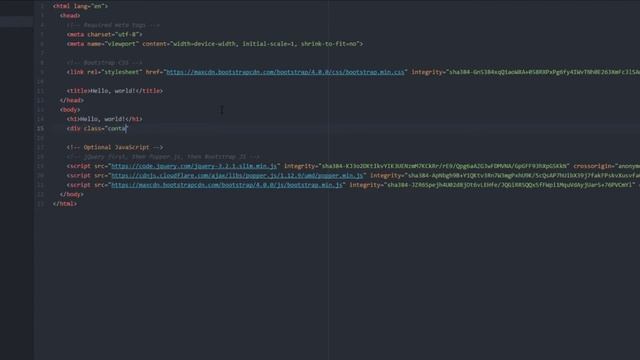Click the integrity attribute on stylesheet link line

click(x=526, y=72)
